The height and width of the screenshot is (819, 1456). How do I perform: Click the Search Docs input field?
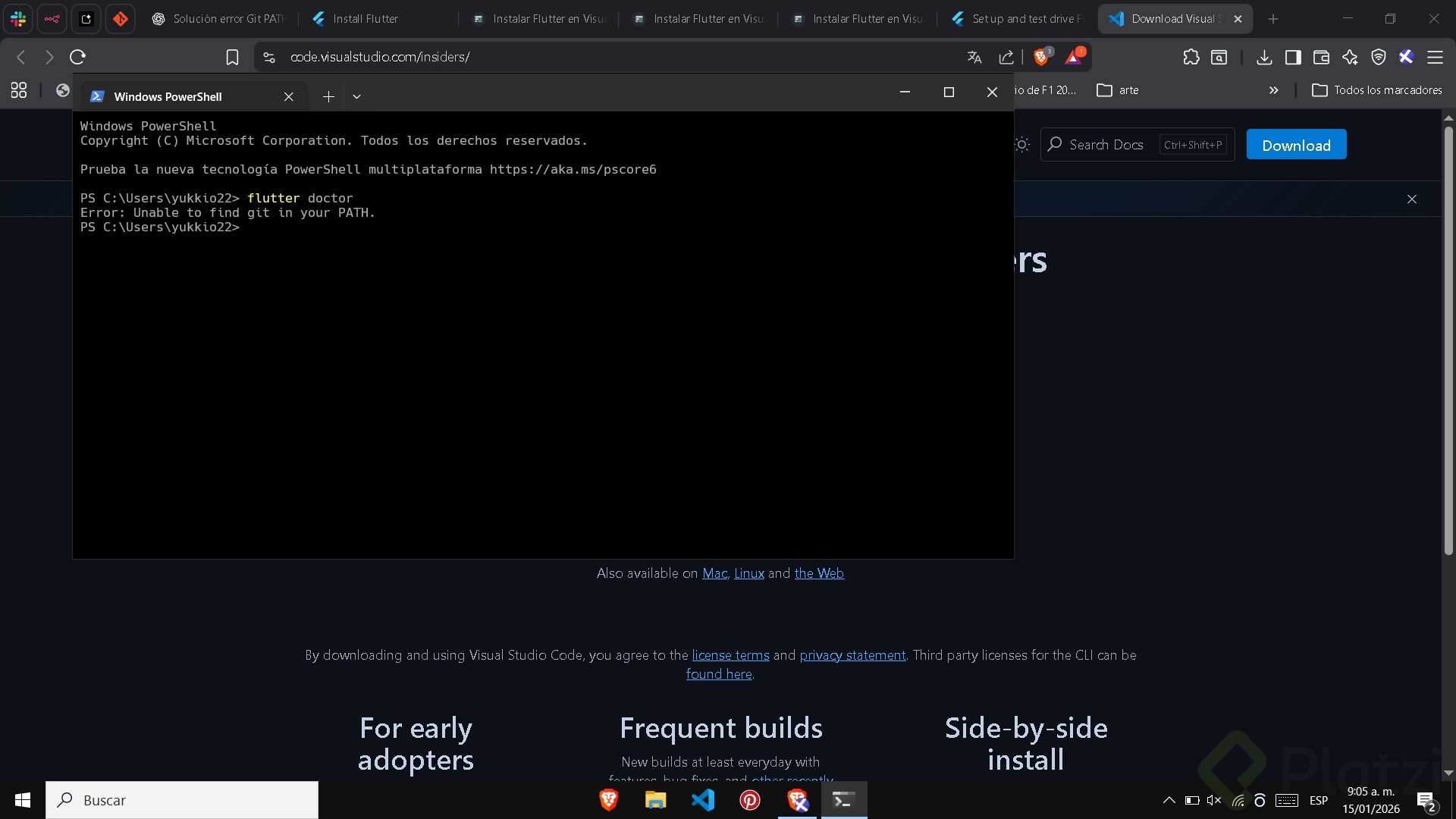(x=1106, y=145)
